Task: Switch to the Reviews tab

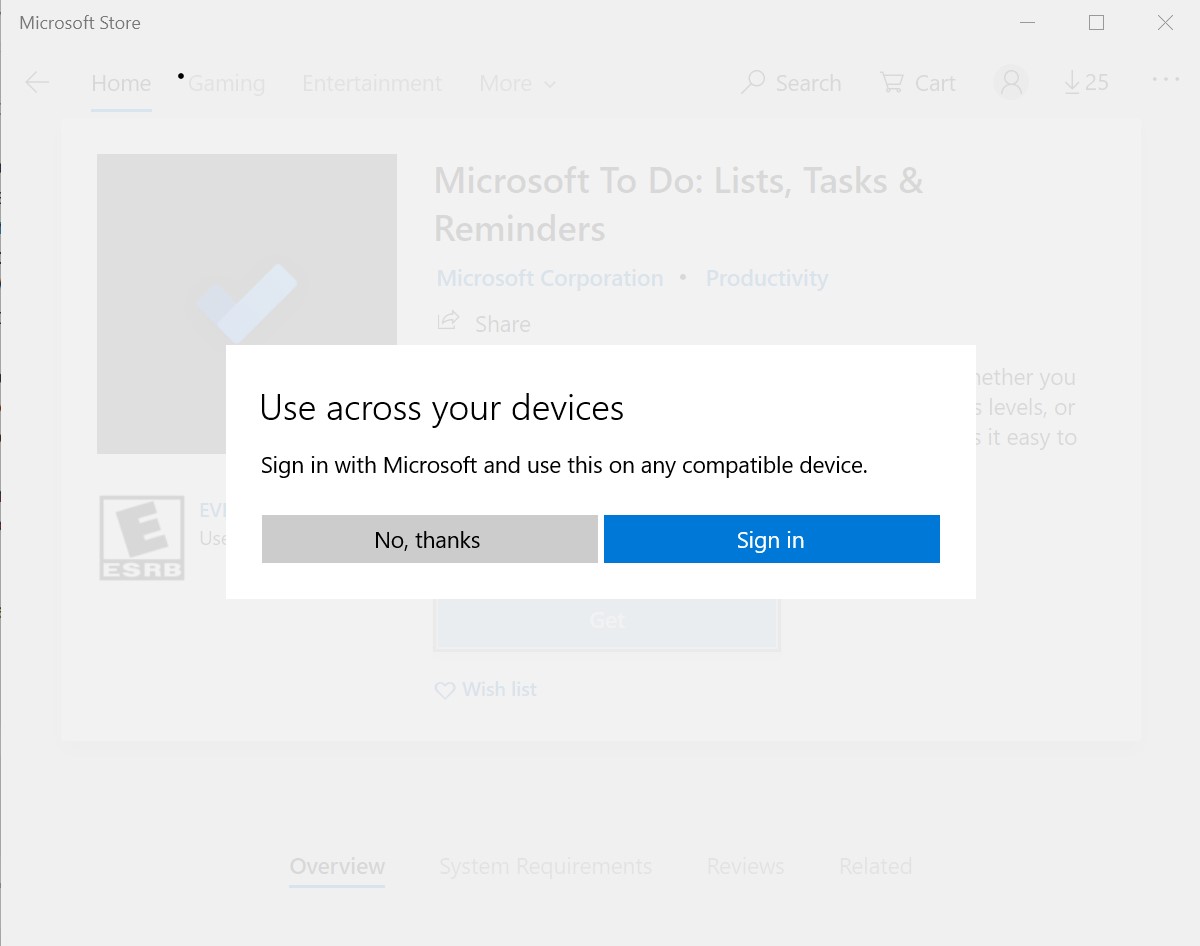Action: tap(745, 866)
